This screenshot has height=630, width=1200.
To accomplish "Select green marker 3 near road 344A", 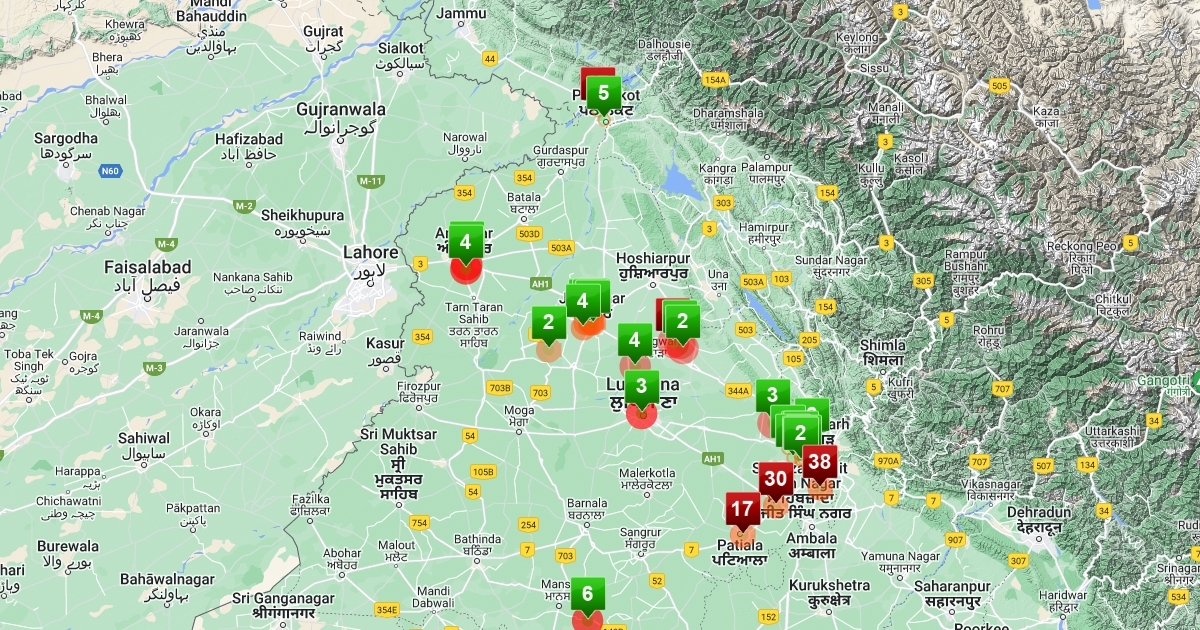I will (773, 396).
